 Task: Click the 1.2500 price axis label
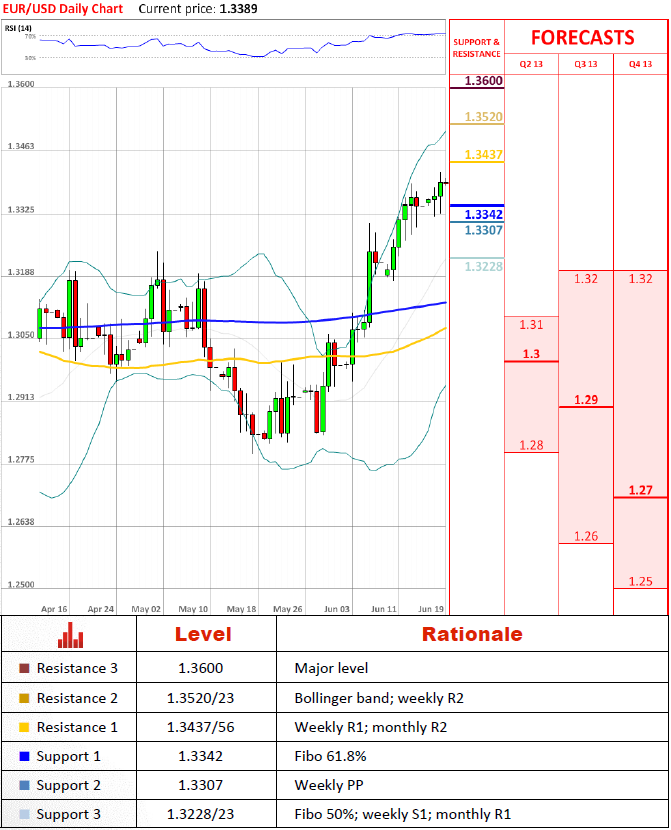(21, 585)
